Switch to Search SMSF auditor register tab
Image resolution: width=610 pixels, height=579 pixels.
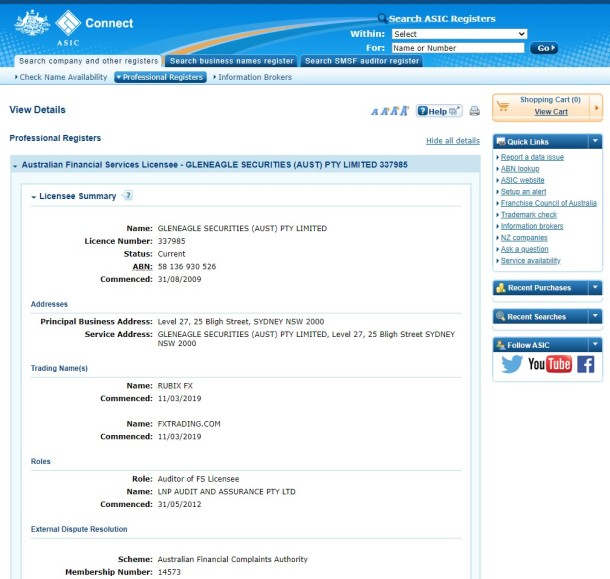361,61
